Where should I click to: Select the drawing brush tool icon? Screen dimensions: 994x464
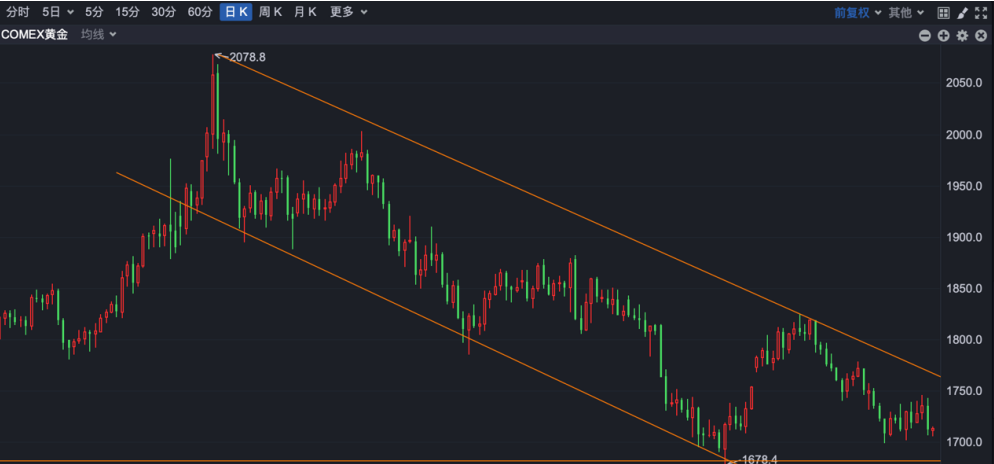(962, 13)
